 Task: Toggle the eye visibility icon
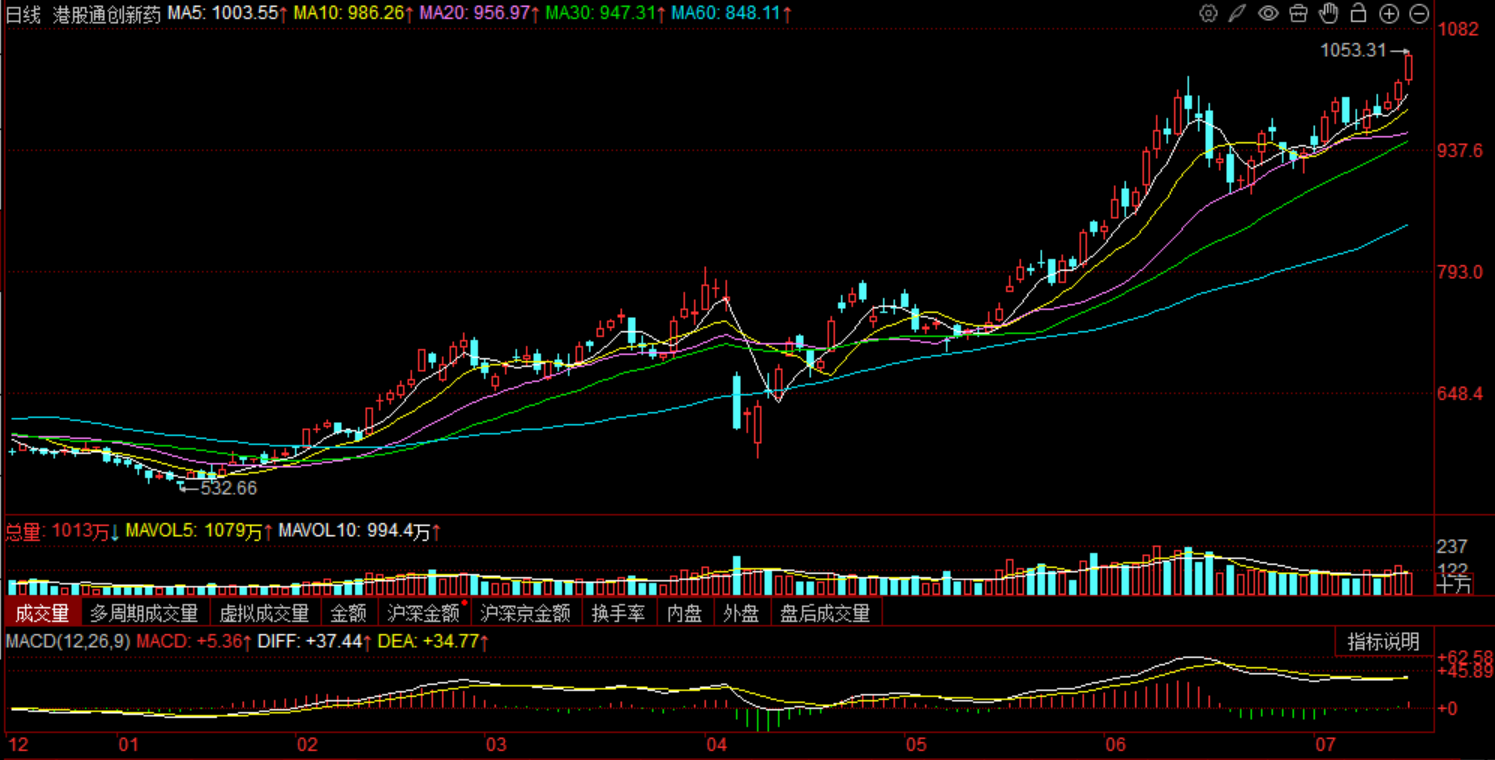(1268, 13)
